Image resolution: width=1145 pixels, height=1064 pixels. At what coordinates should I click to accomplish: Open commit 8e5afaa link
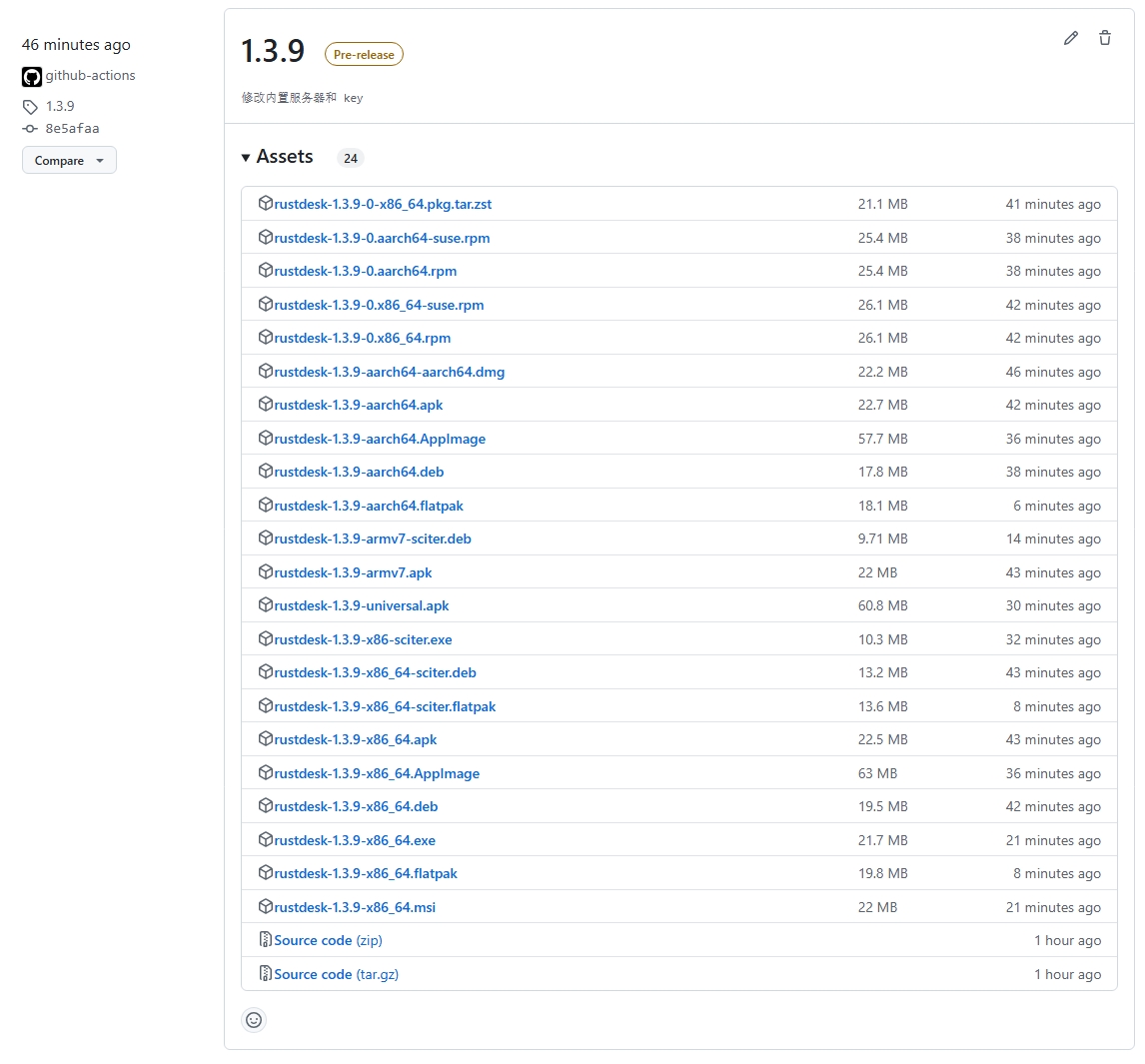(72, 129)
